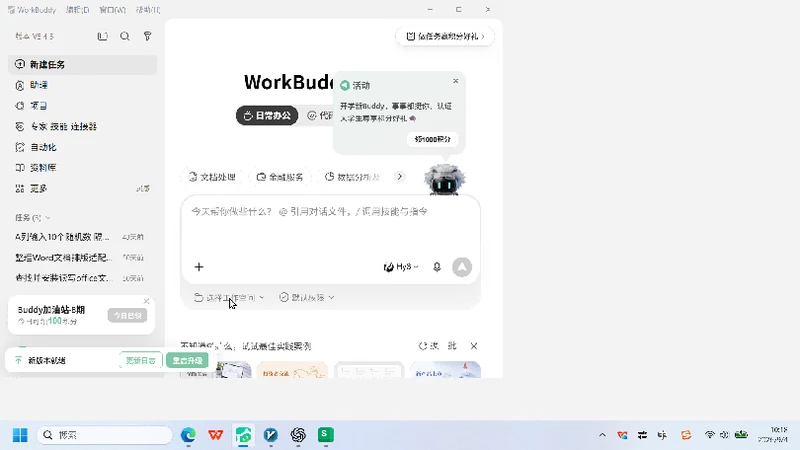Open the fourth example case thumbnail
The height and width of the screenshot is (450, 800).
click(445, 370)
